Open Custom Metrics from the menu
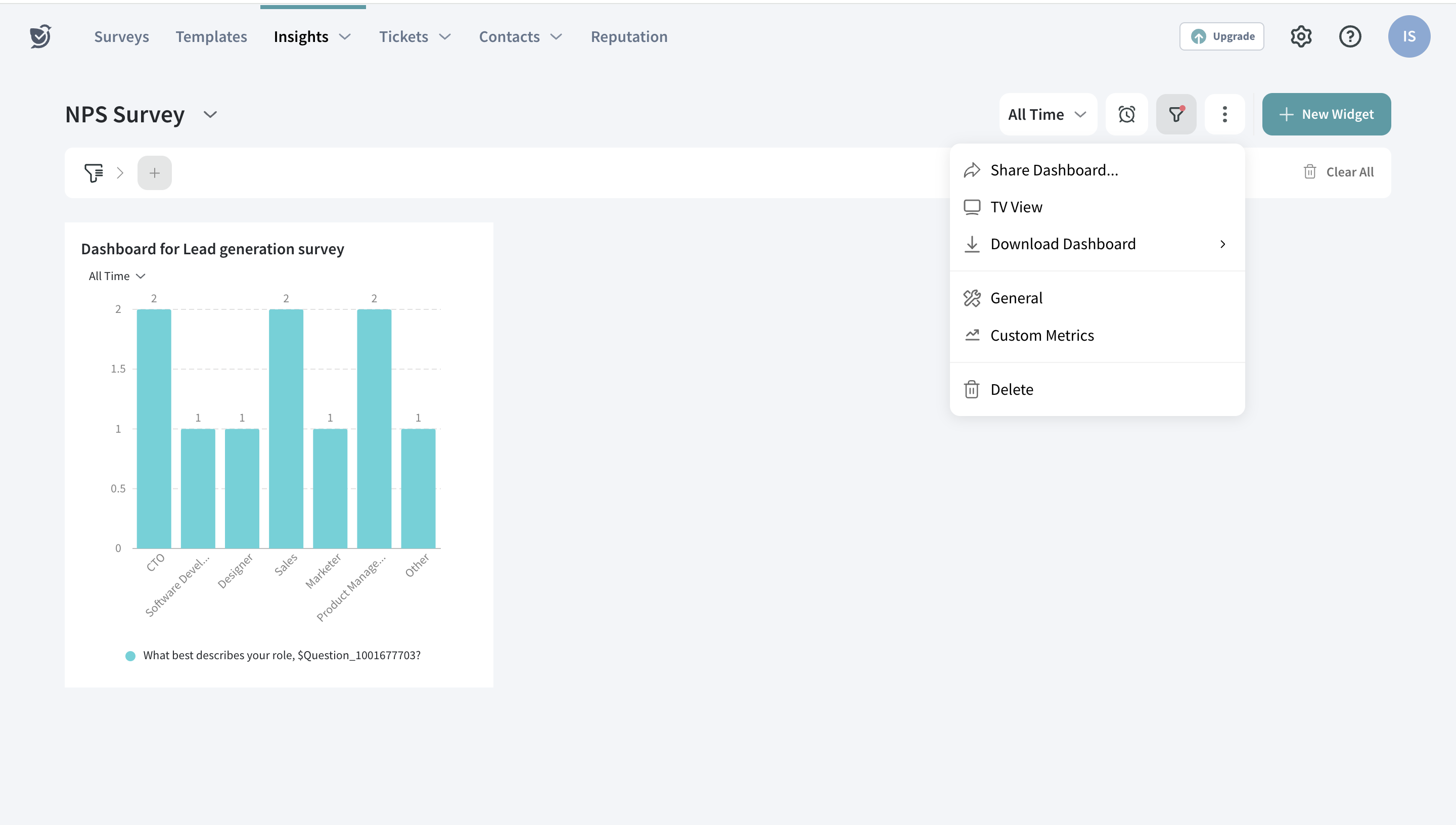Image resolution: width=1456 pixels, height=825 pixels. [1041, 336]
